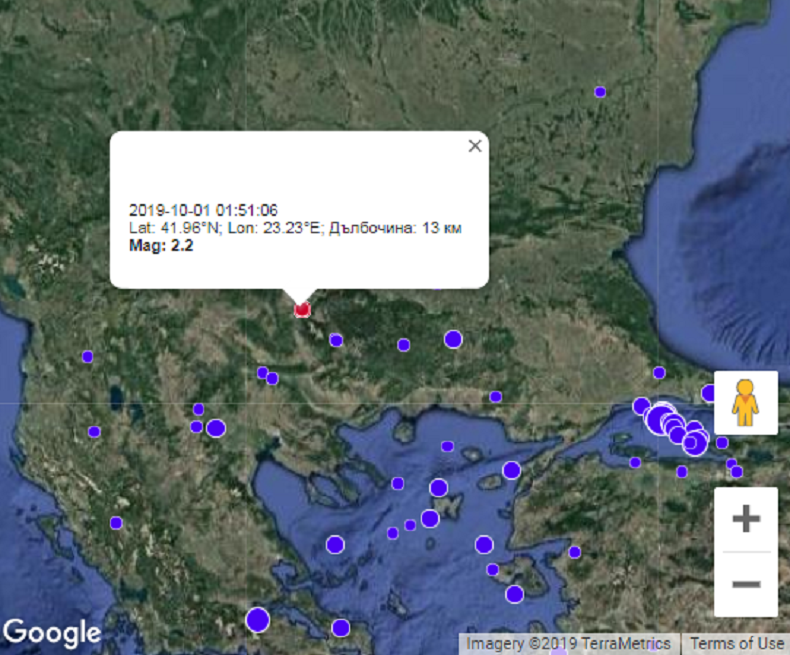Click the earthquake timestamp 2019-10-01 01:51:06
The height and width of the screenshot is (655, 790).
(203, 210)
